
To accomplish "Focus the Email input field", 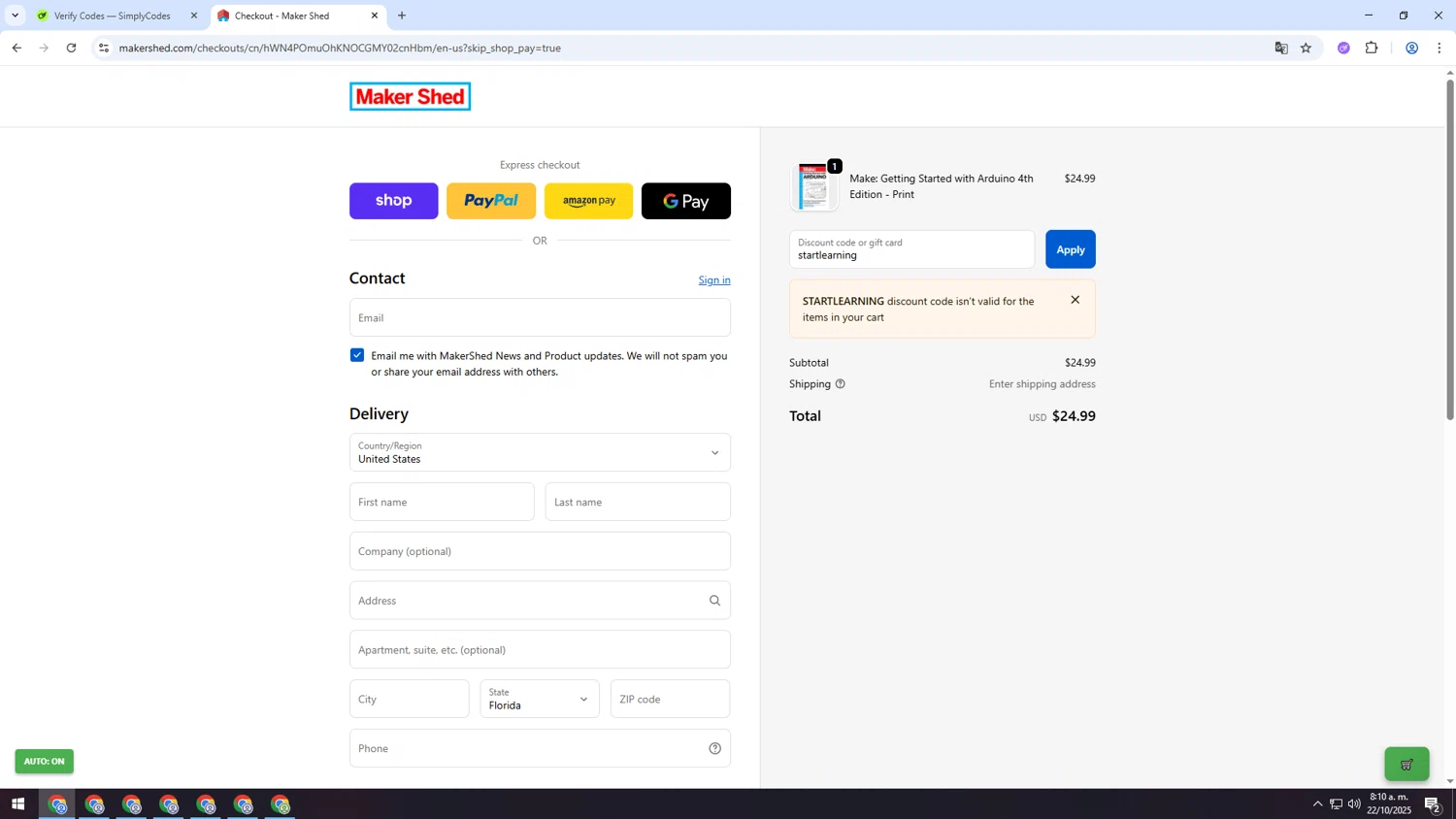I will coord(540,317).
